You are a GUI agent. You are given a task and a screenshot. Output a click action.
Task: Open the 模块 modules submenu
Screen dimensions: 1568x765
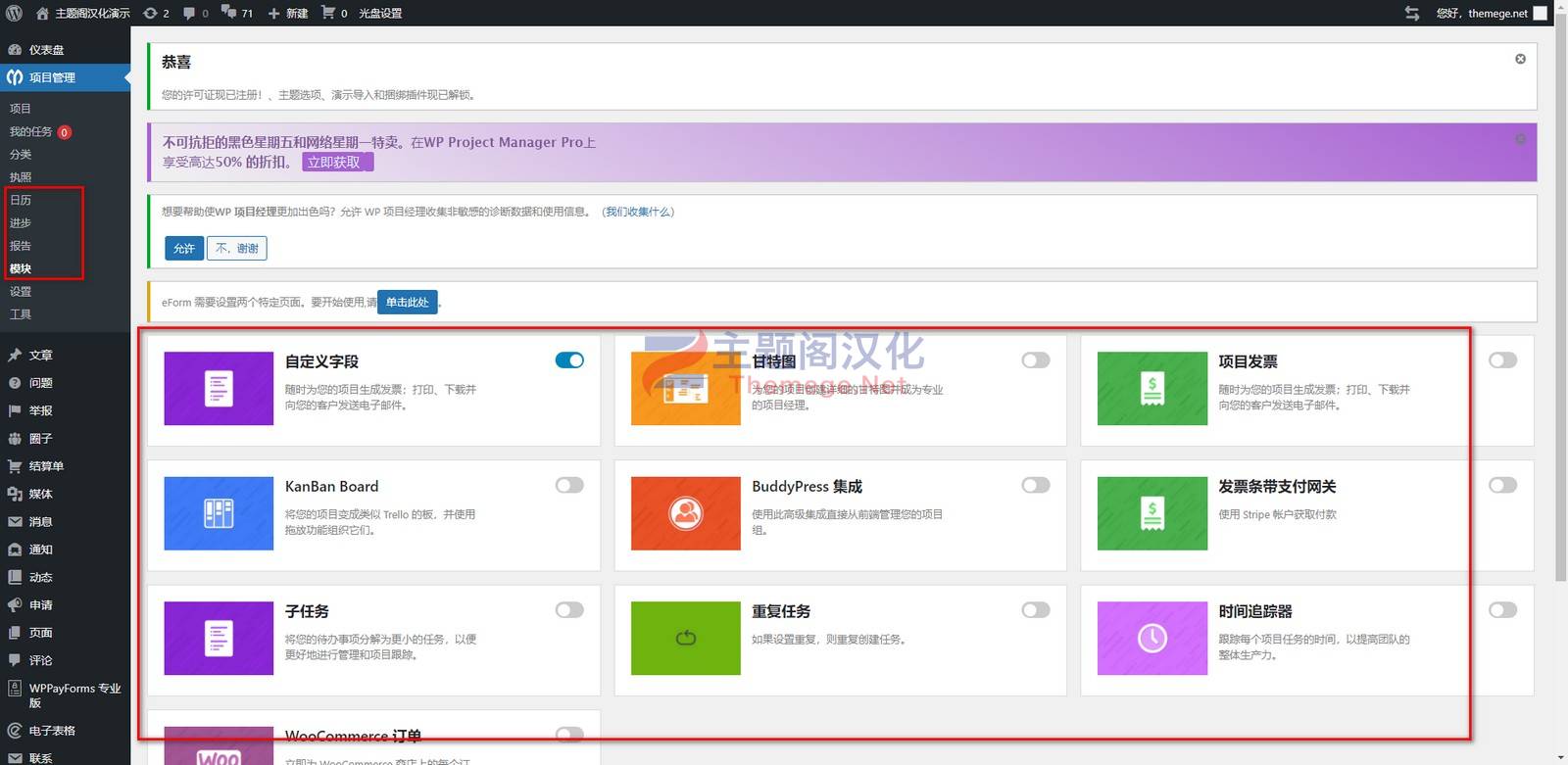click(21, 268)
